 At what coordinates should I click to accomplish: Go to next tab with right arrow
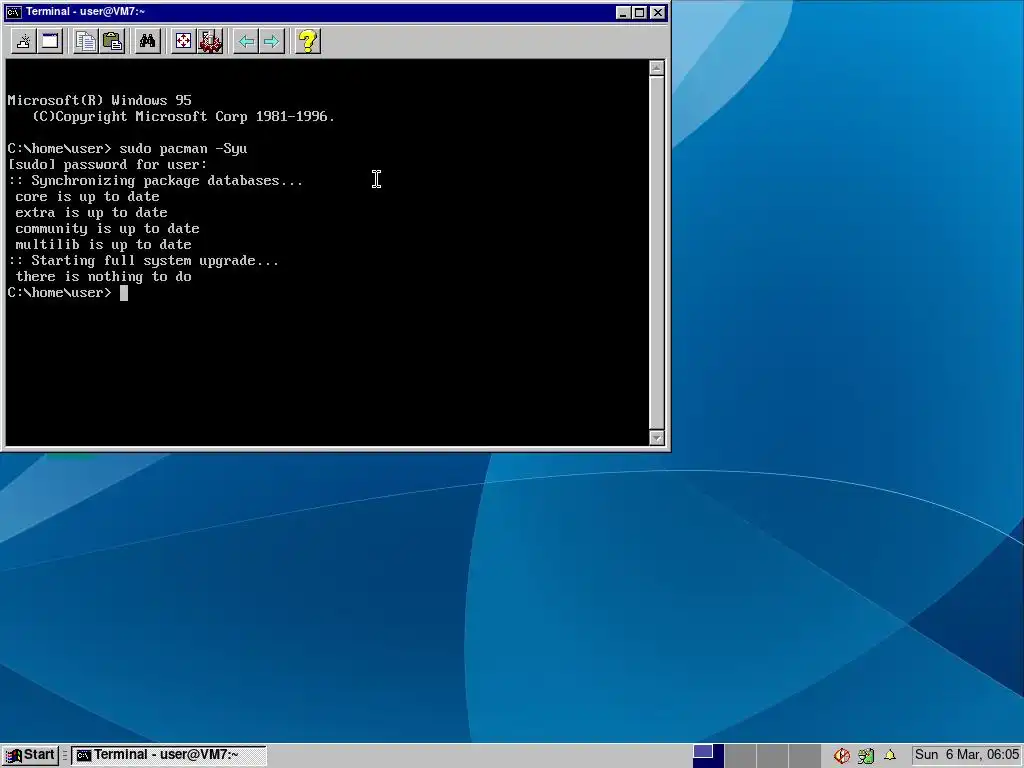tap(272, 42)
